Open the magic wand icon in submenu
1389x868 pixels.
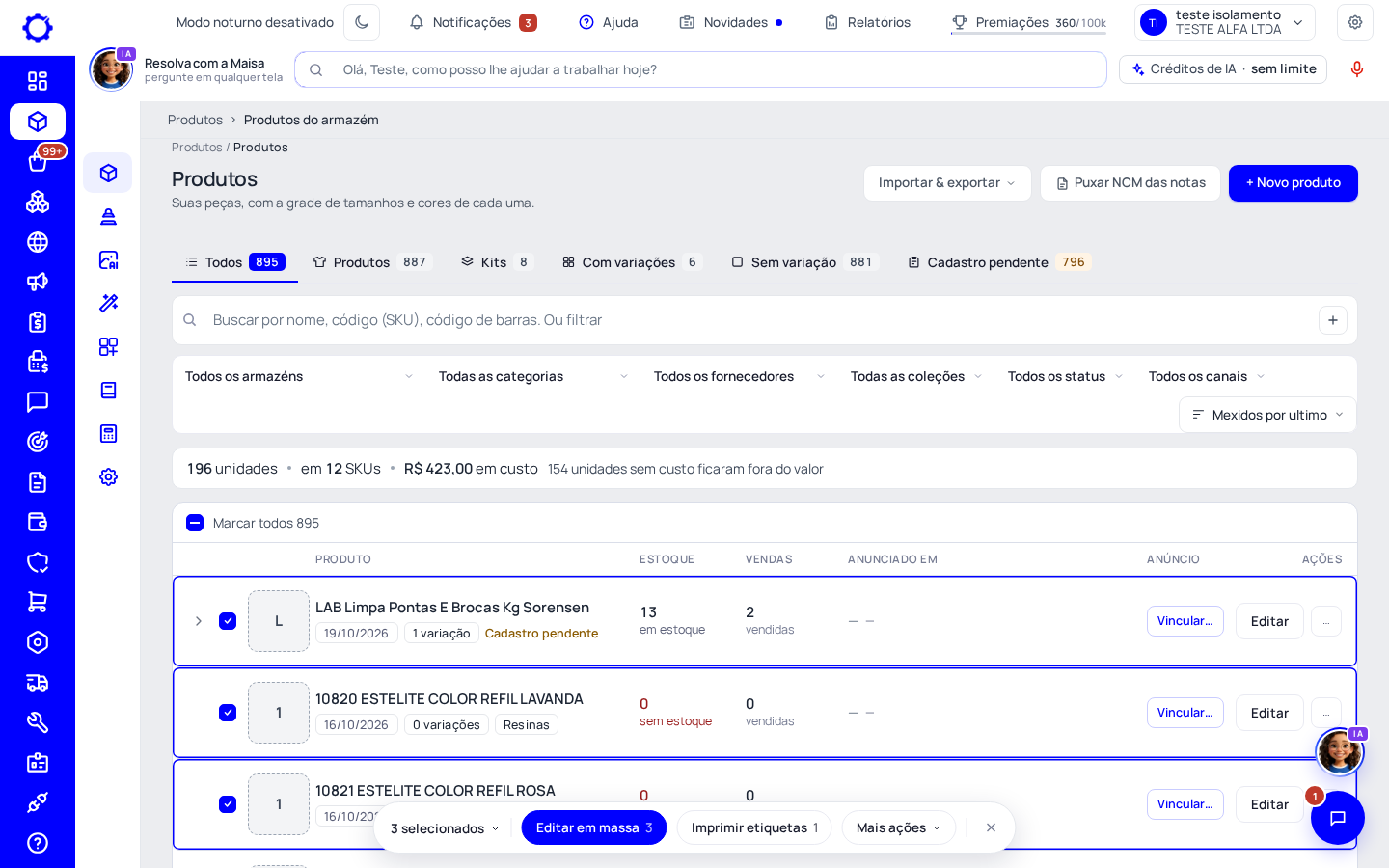coord(108,303)
